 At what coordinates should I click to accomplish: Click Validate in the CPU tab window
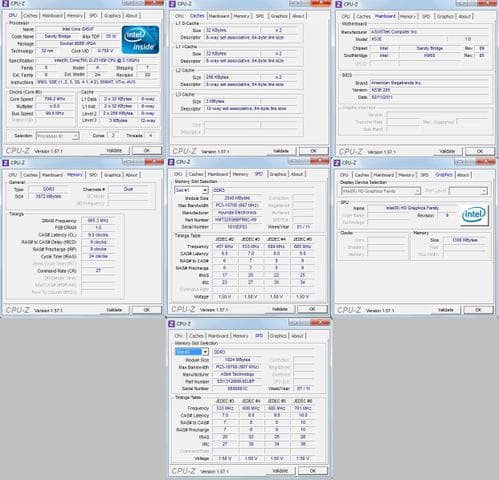click(x=114, y=151)
